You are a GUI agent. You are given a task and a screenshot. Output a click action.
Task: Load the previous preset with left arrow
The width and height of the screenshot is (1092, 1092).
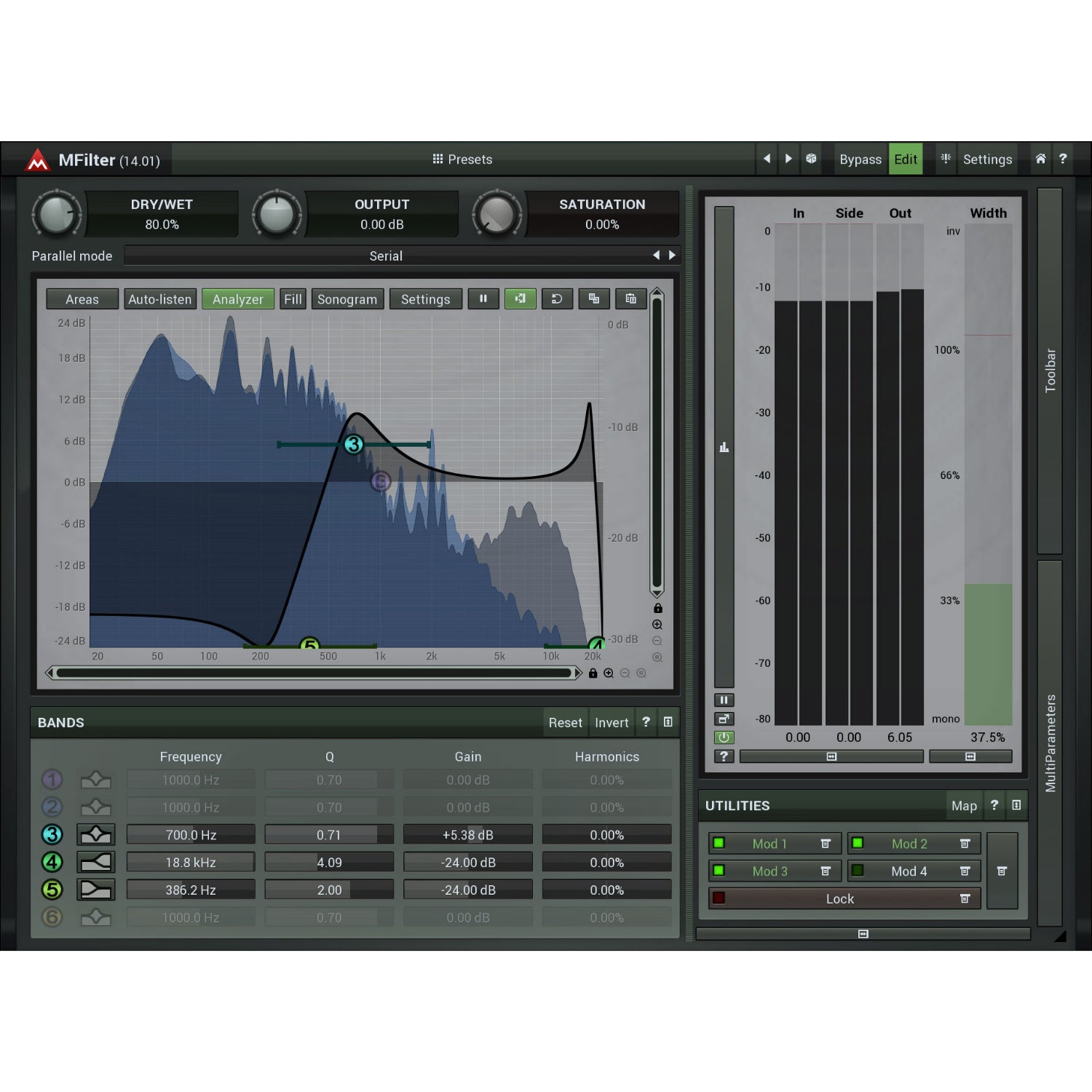click(x=767, y=159)
